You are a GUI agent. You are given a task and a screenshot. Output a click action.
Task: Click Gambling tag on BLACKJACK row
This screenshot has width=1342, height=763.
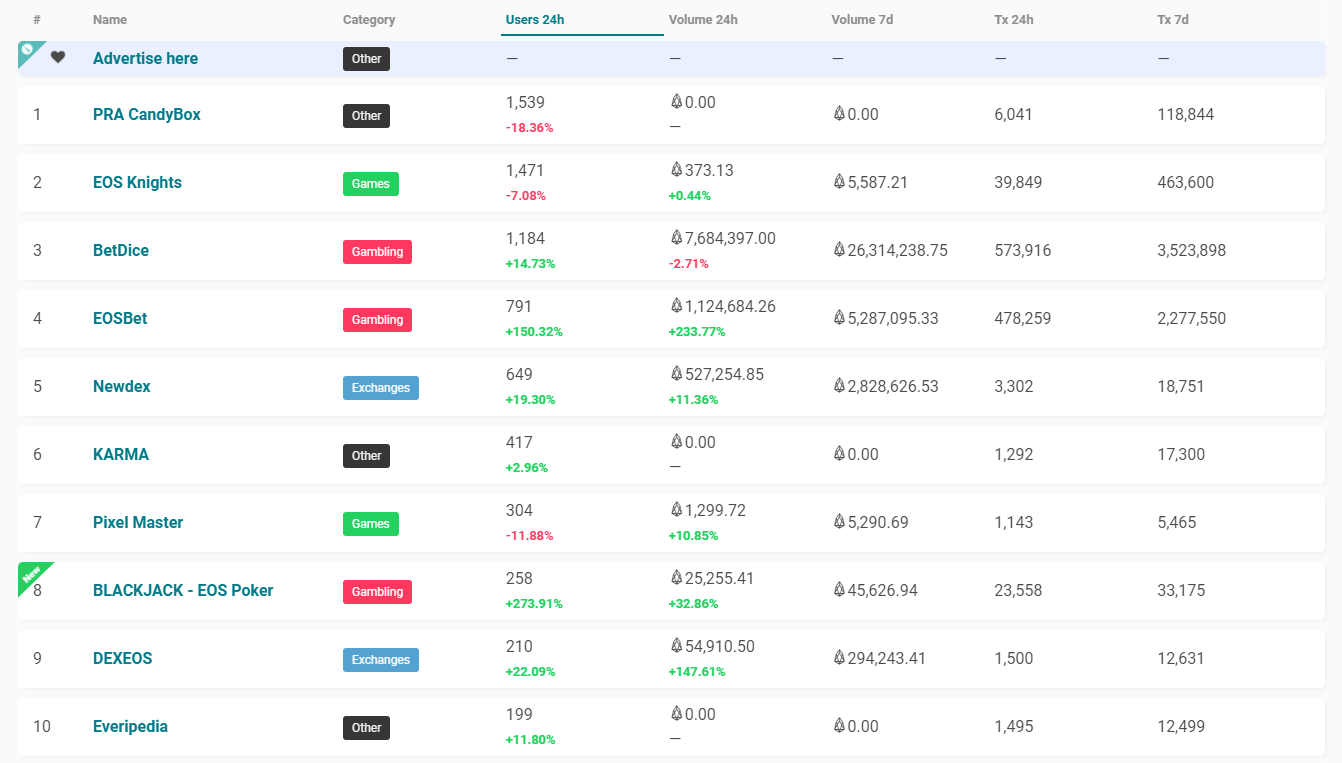coord(377,591)
